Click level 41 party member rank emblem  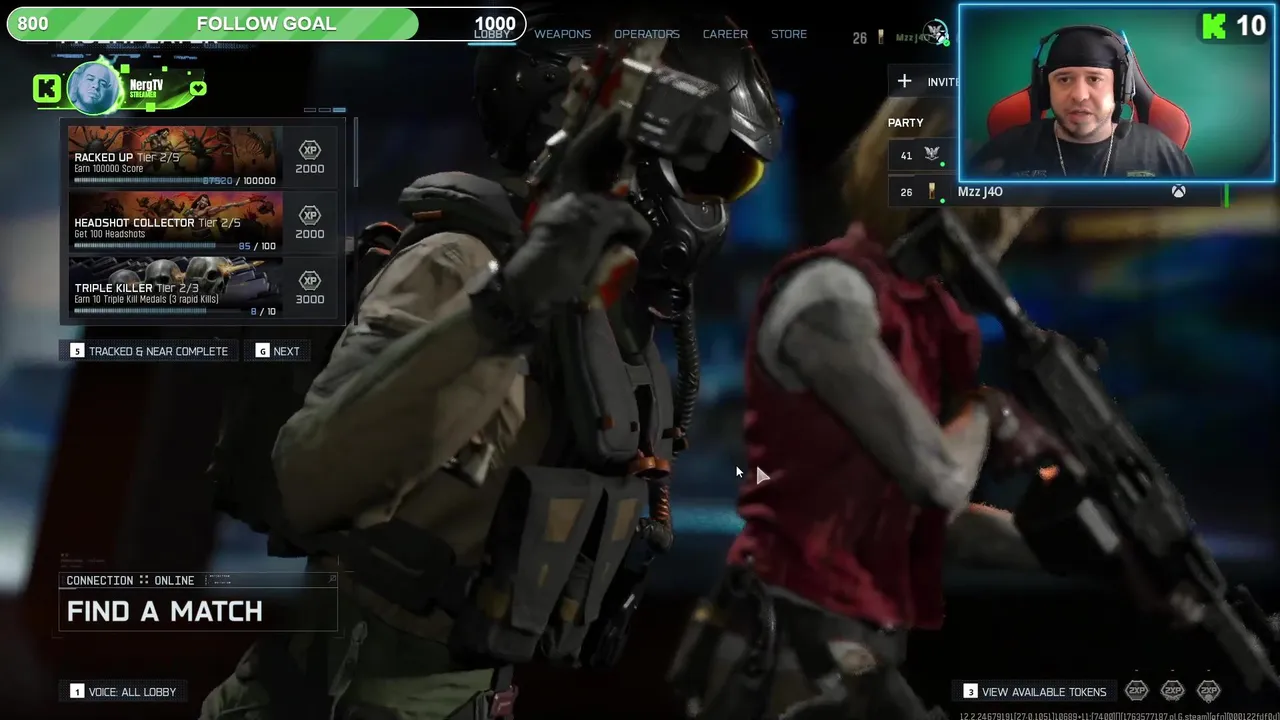[932, 155]
